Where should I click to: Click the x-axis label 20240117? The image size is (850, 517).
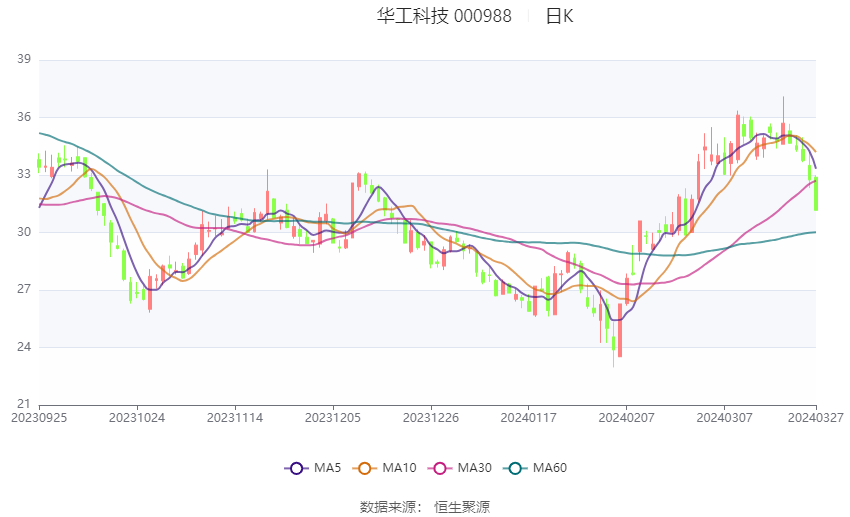[529, 418]
